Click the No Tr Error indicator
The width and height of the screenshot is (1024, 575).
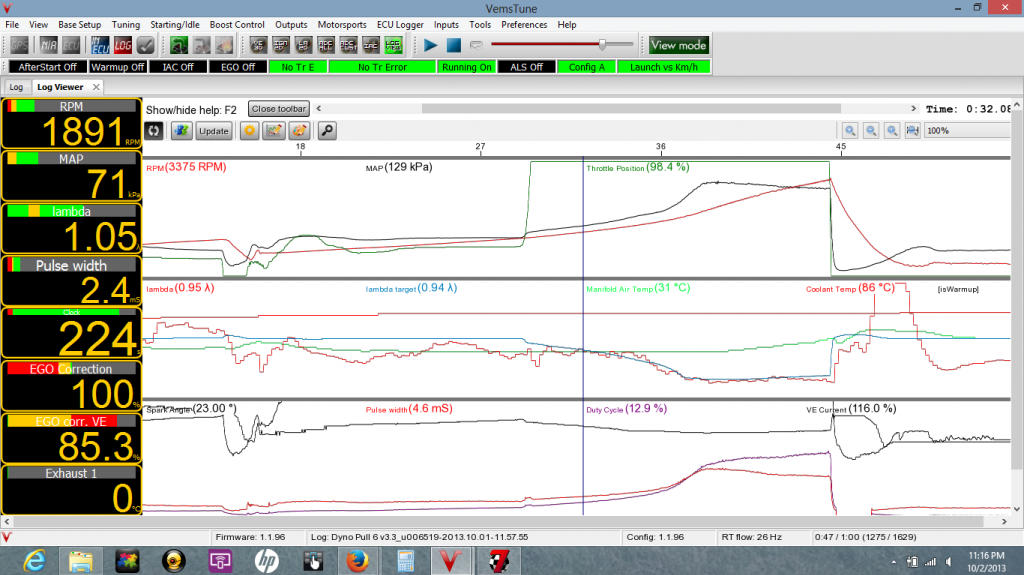tap(382, 67)
